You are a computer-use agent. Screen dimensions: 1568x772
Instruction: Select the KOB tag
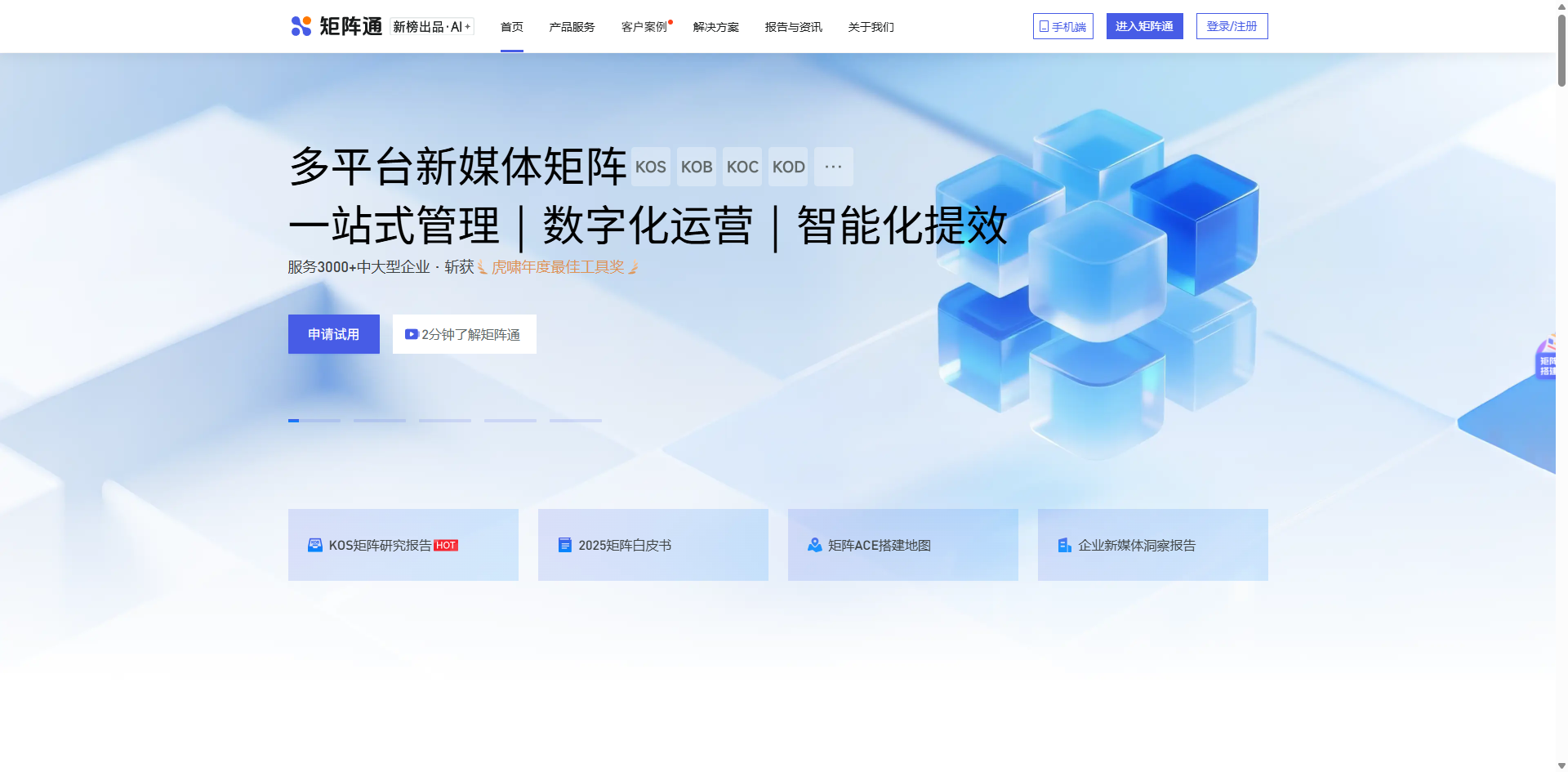[696, 167]
